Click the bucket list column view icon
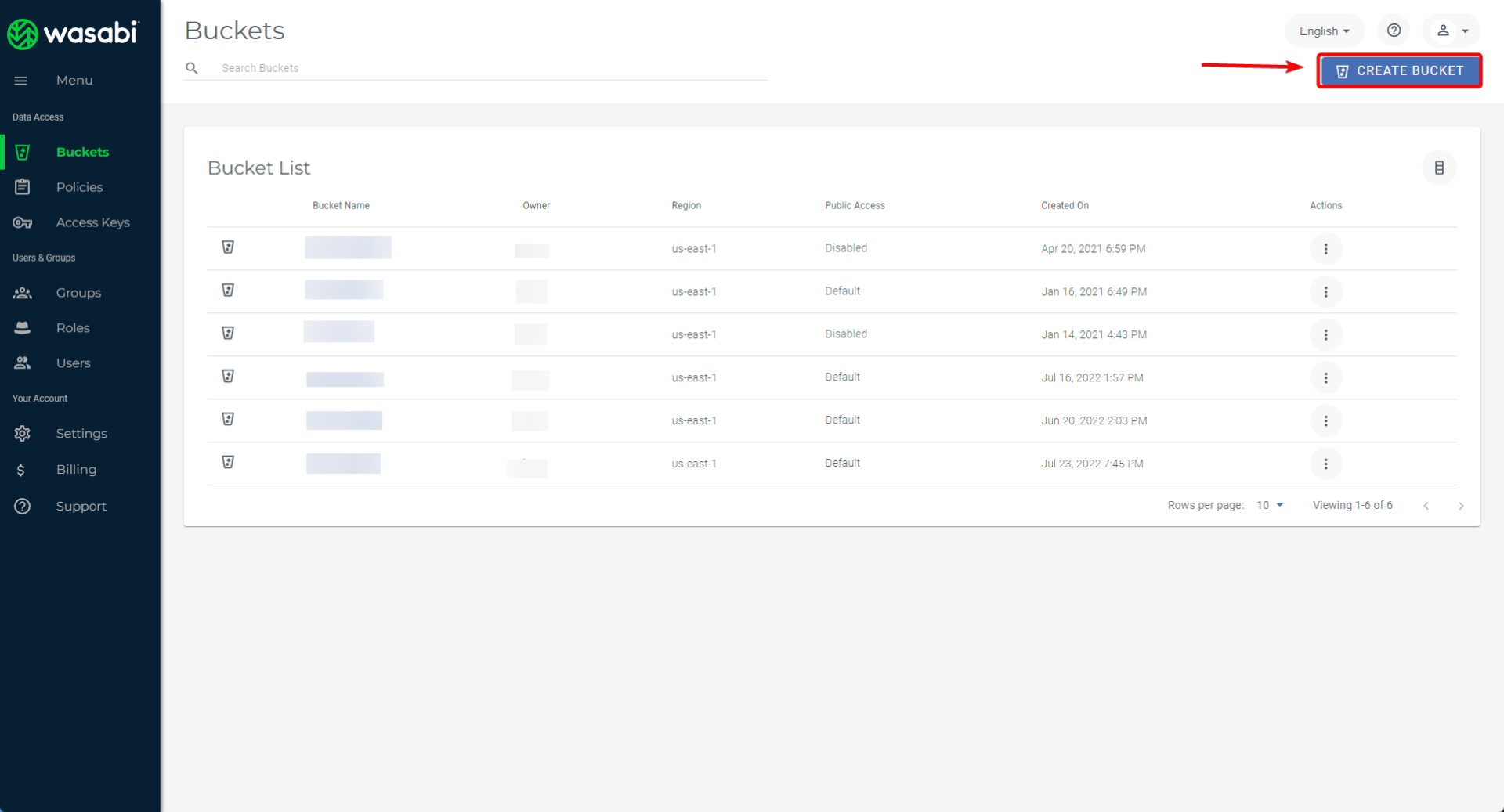The width and height of the screenshot is (1504, 812). tap(1439, 168)
